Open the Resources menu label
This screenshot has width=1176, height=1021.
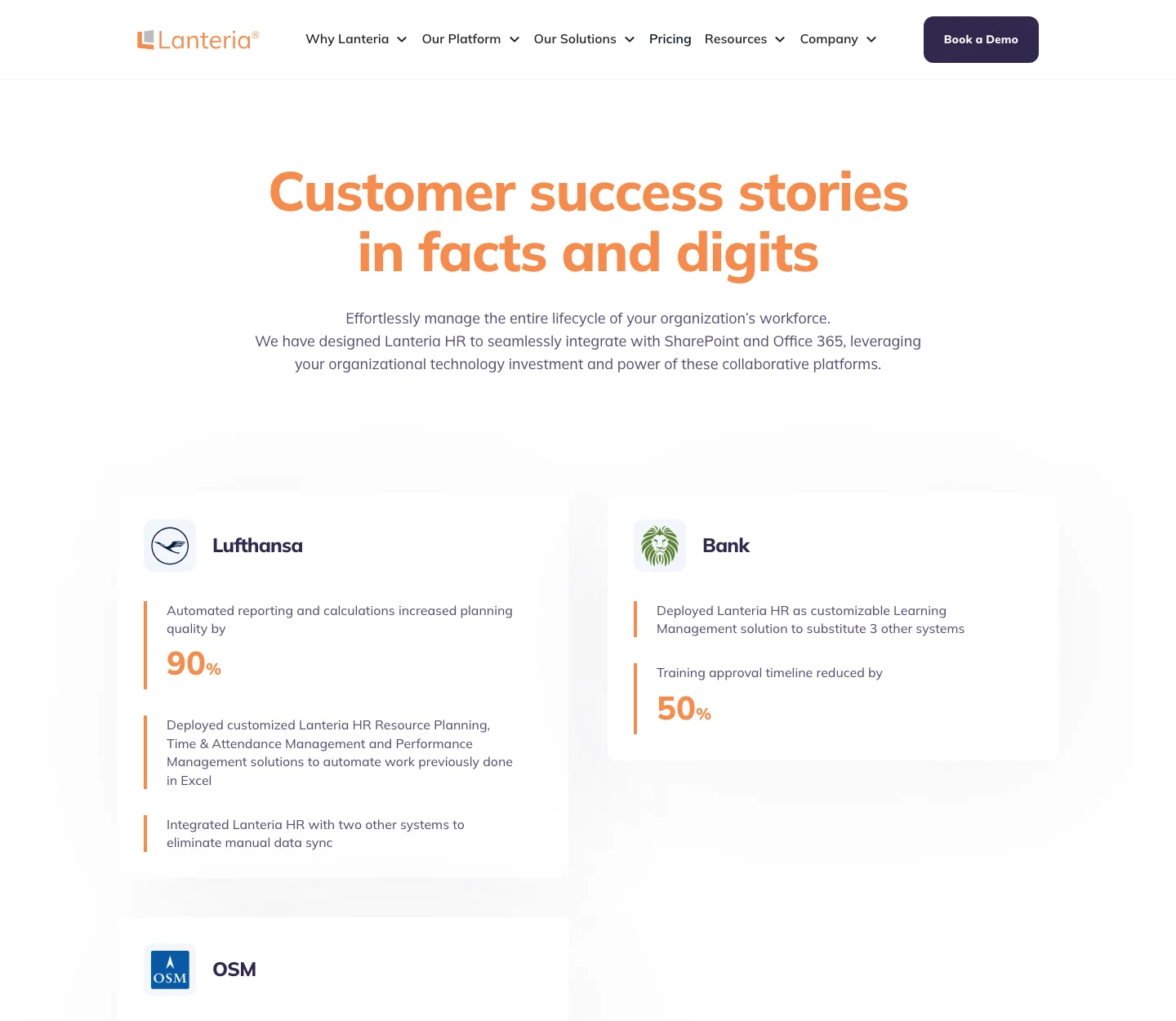click(736, 39)
